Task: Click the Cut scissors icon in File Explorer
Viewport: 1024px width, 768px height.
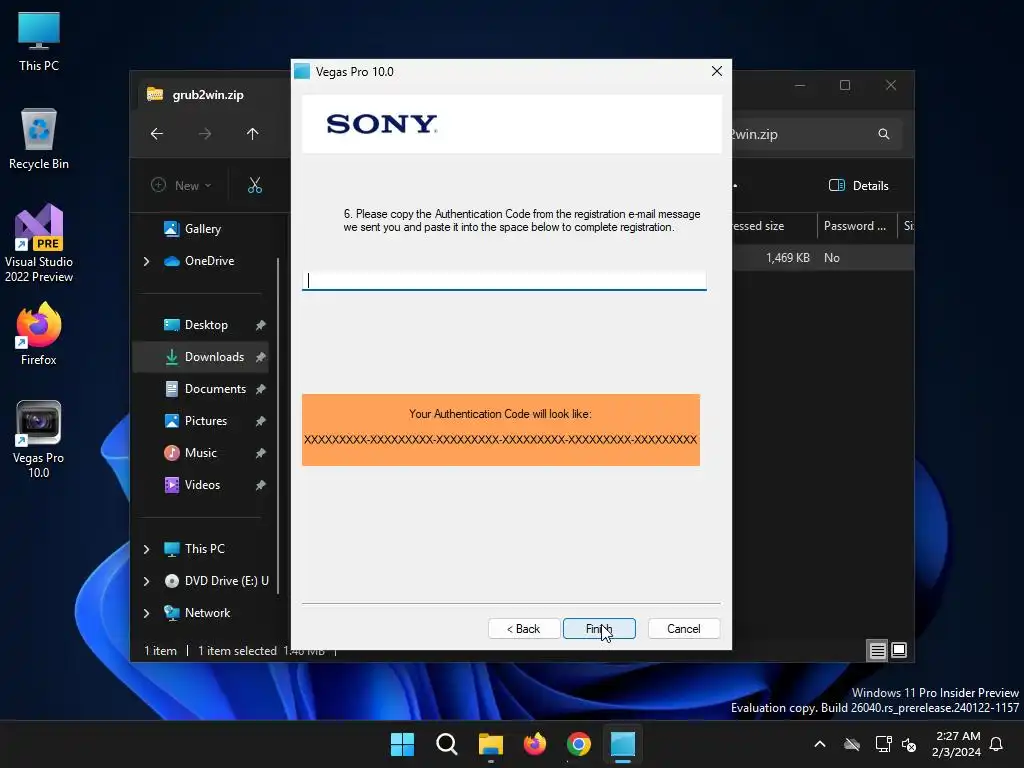Action: (255, 185)
